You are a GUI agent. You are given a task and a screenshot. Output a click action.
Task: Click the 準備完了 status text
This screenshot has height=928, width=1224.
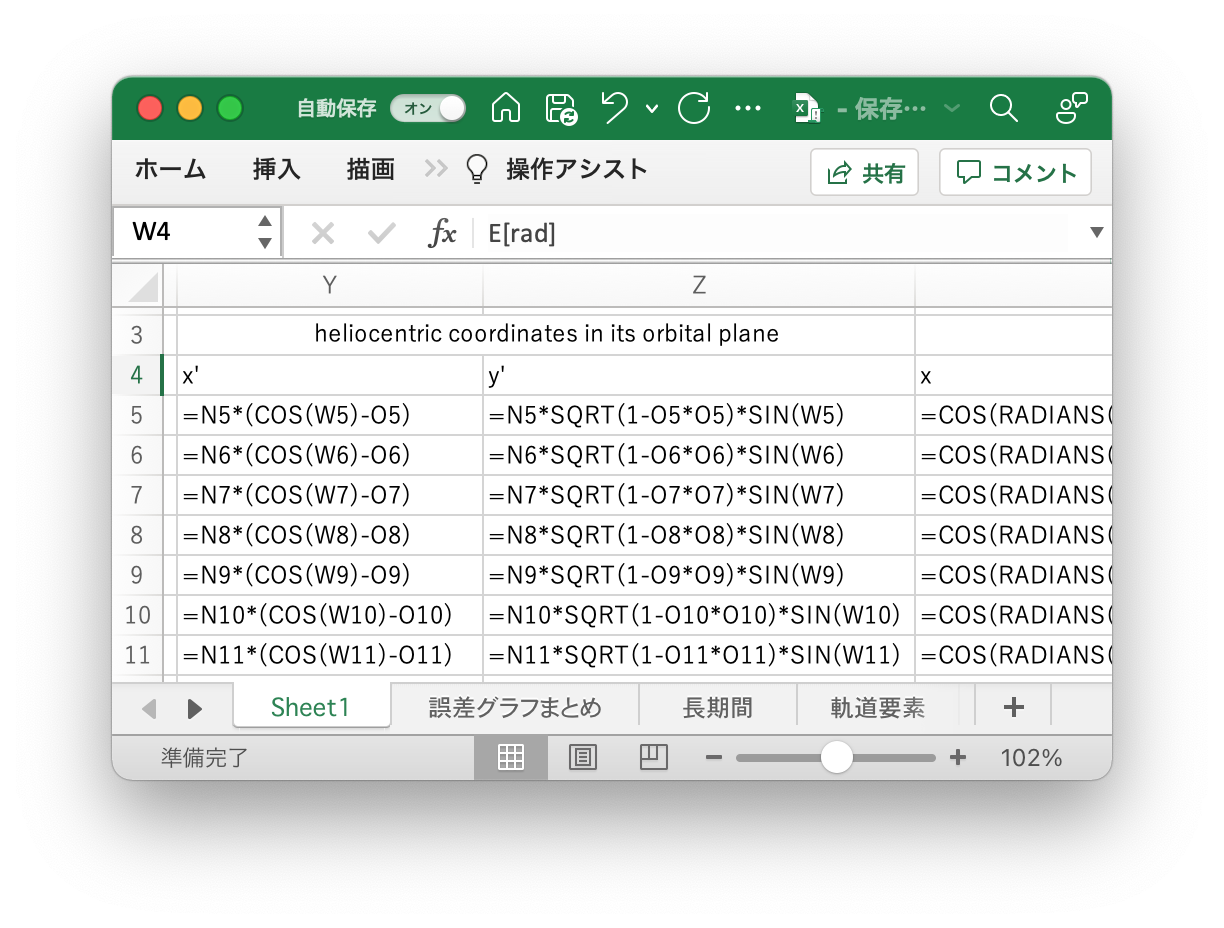(203, 758)
